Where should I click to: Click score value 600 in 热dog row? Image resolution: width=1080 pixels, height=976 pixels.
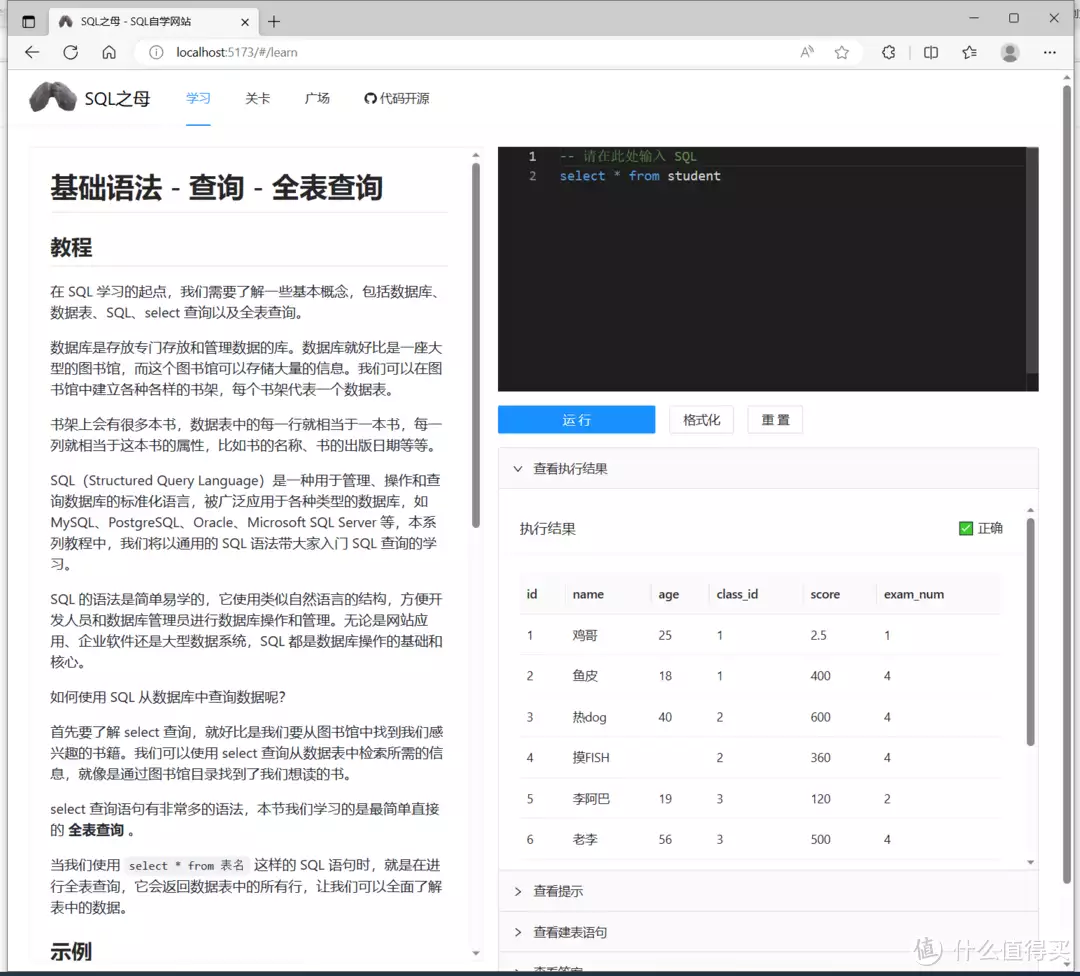820,717
